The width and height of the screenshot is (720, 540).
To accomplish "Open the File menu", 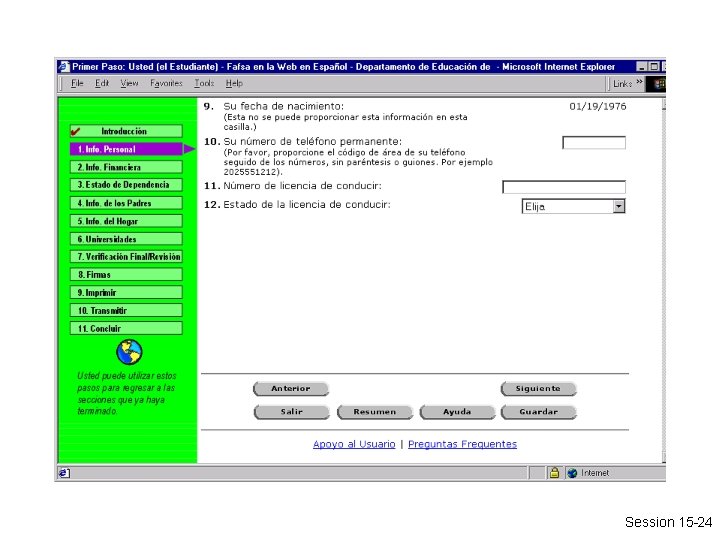I will pos(77,84).
